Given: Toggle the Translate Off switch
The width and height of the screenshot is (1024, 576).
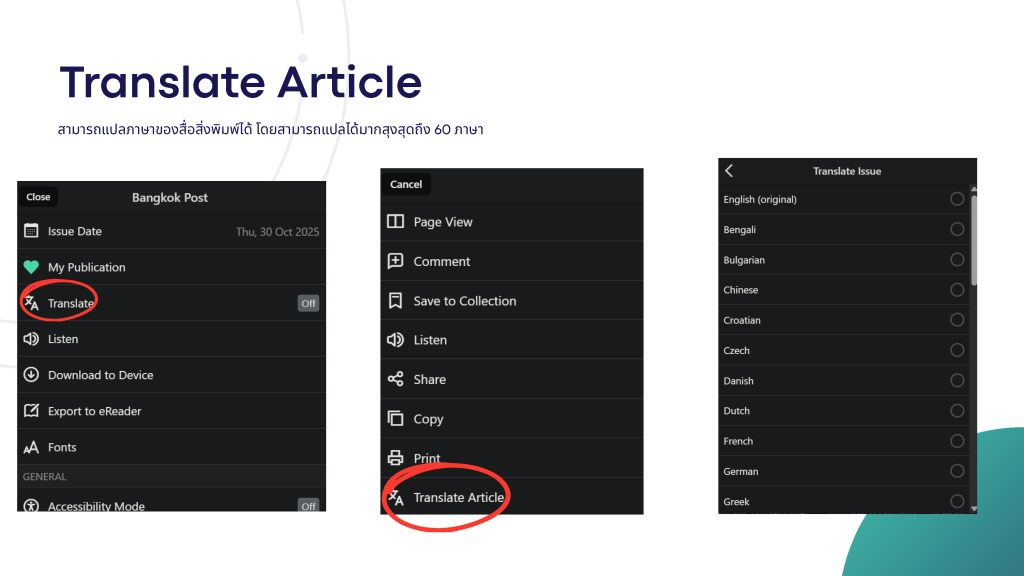Looking at the screenshot, I should (308, 303).
